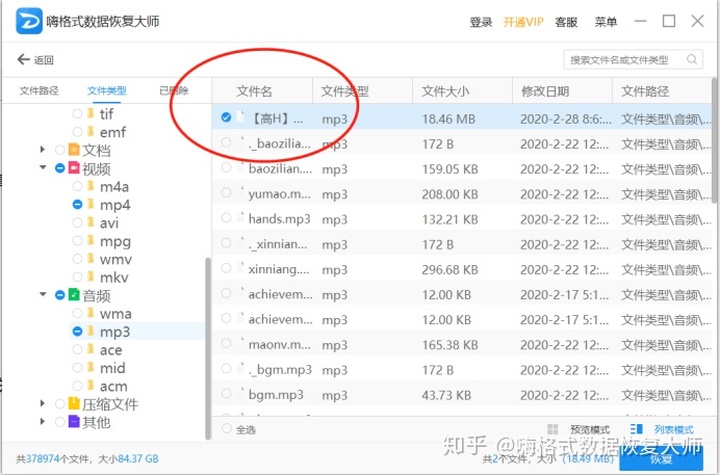
Task: Switch to the 文件路径 tab
Action: coord(39,90)
